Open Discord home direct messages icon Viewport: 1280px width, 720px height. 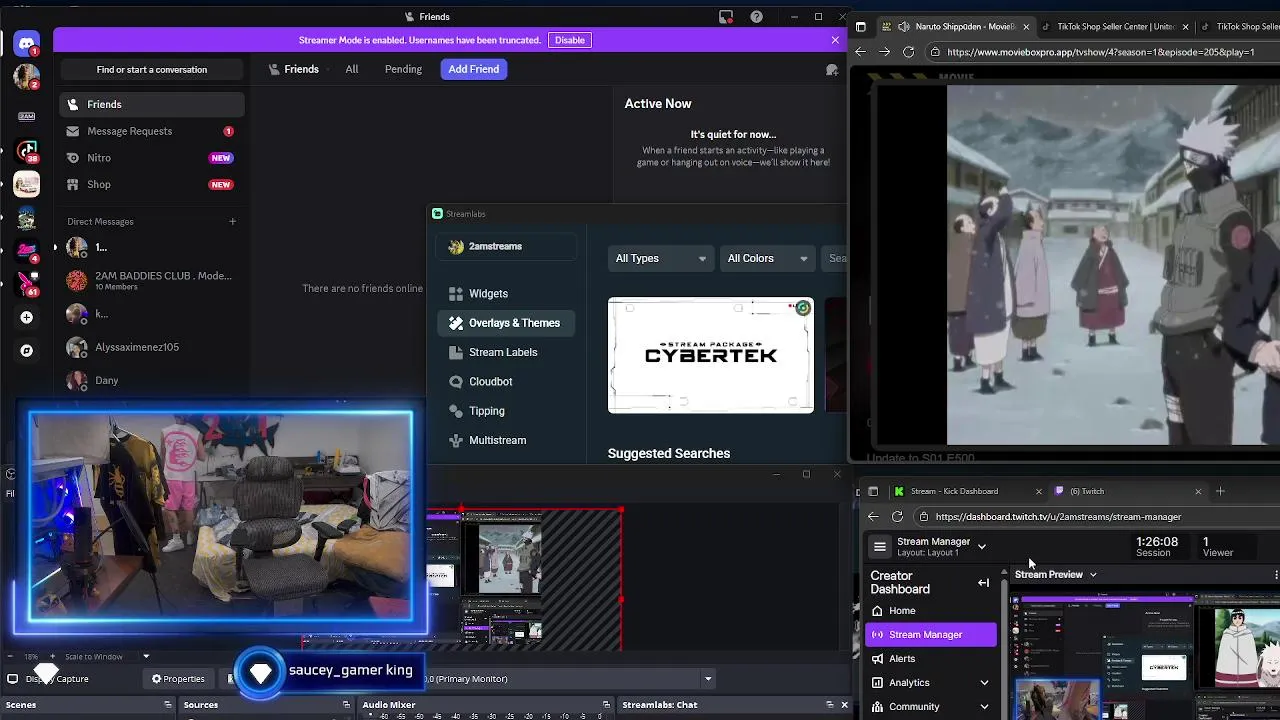pyautogui.click(x=27, y=43)
